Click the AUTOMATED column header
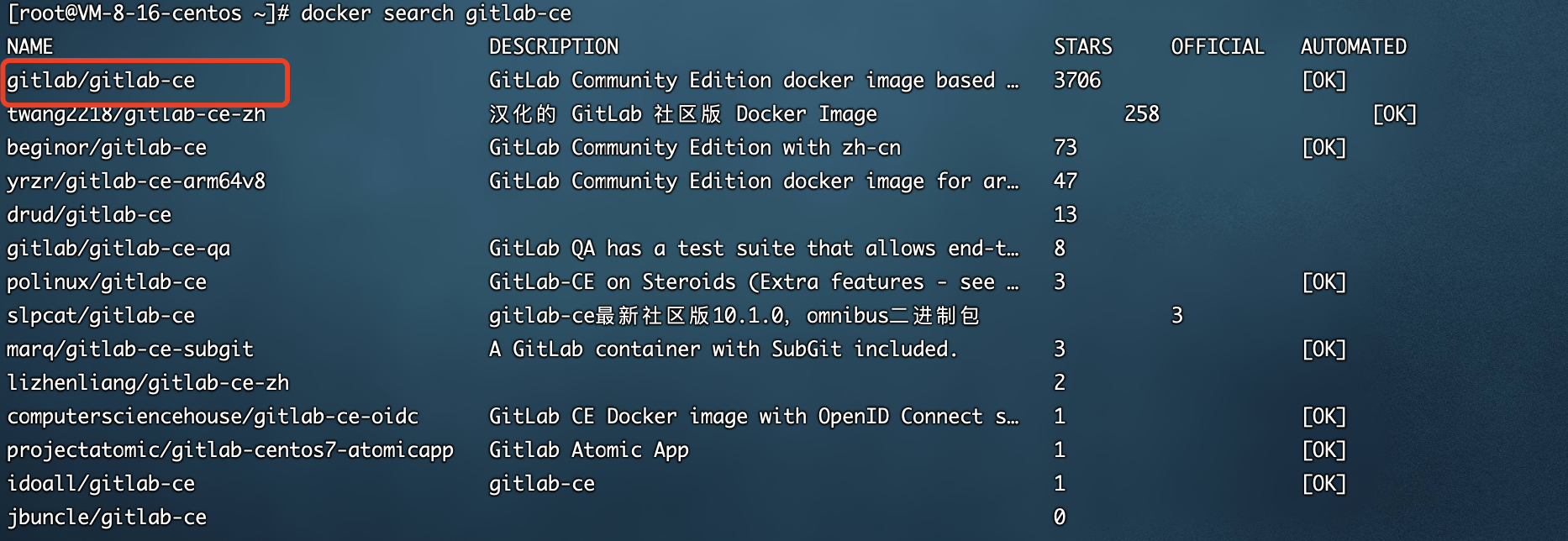 pyautogui.click(x=1354, y=47)
